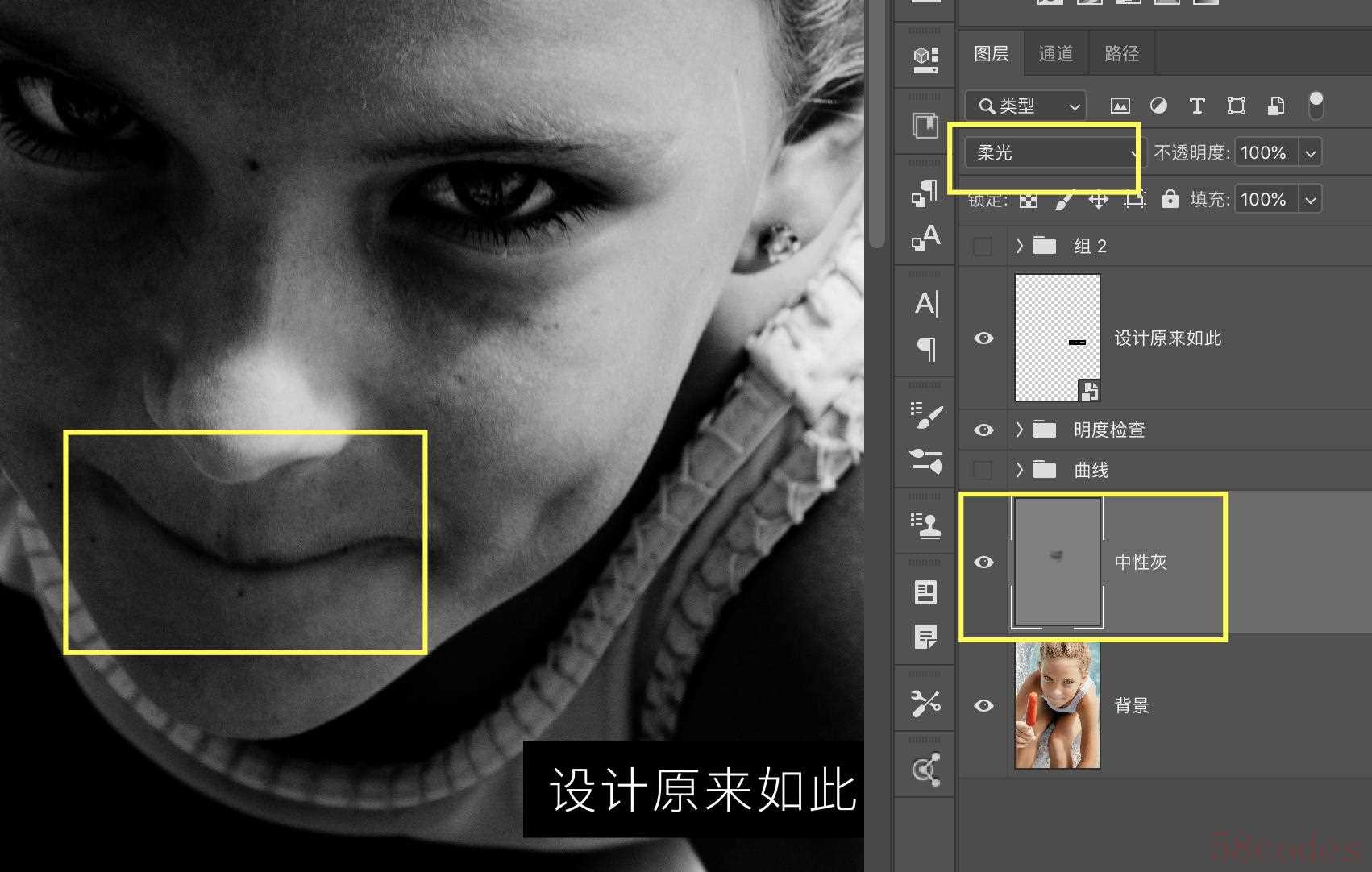Open the share-nodes panel icon at dock bottom
The image size is (1372, 872).
[x=925, y=770]
